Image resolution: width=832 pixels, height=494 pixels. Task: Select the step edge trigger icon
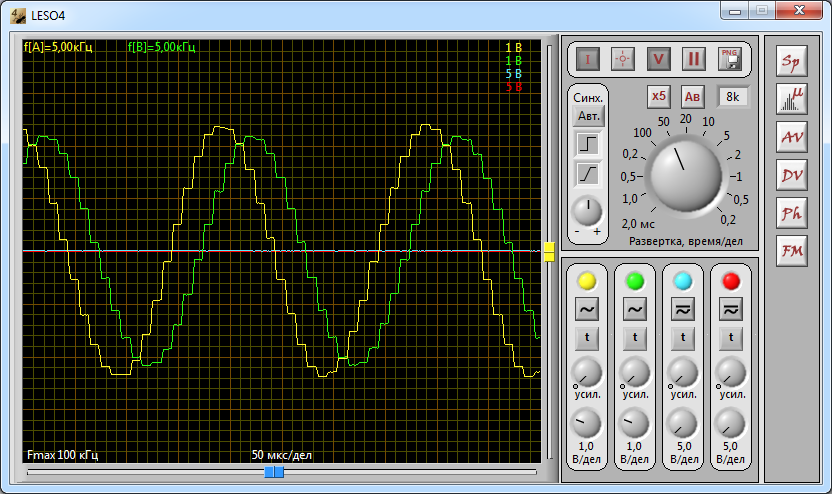(588, 144)
